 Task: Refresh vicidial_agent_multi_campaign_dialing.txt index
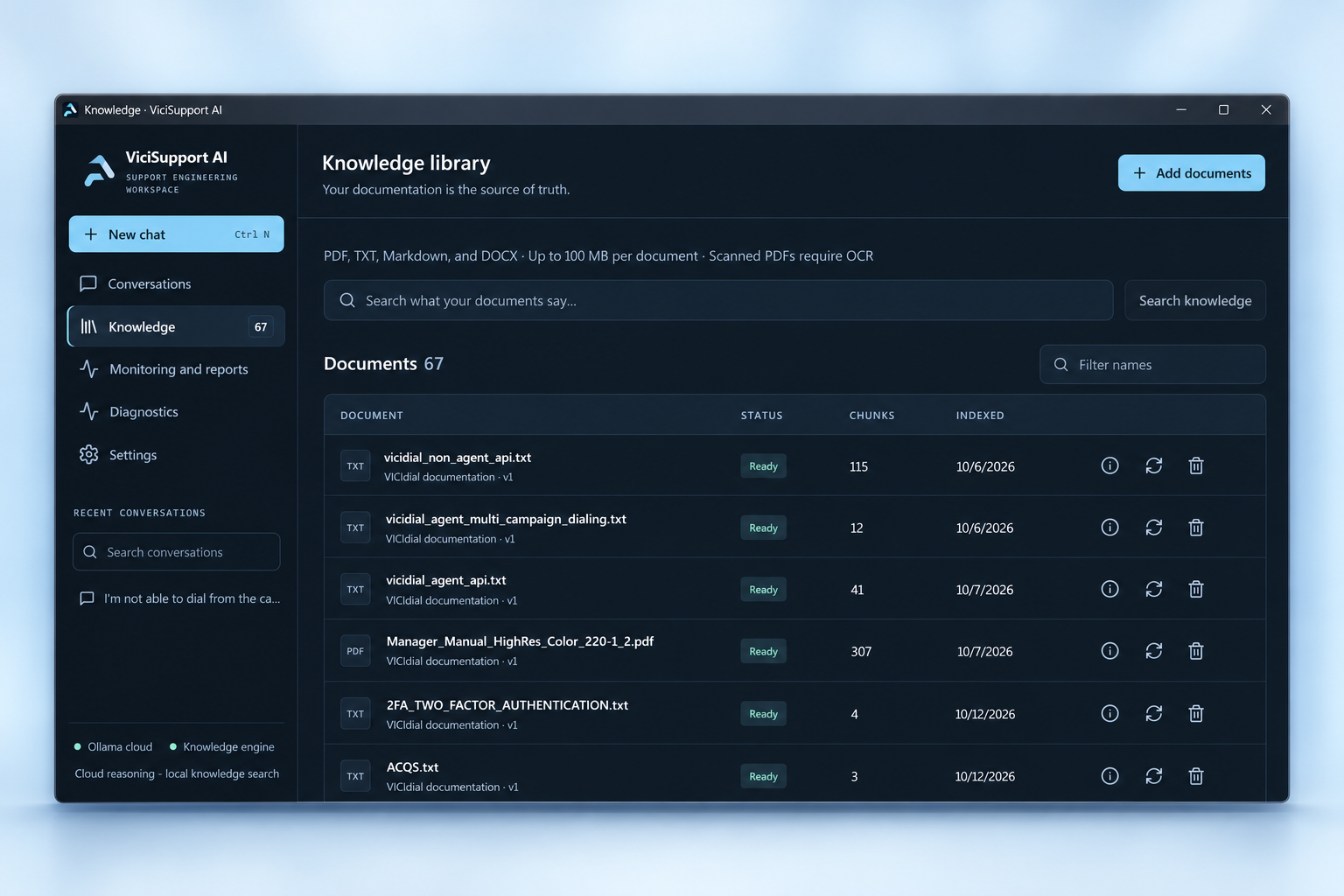pos(1154,527)
